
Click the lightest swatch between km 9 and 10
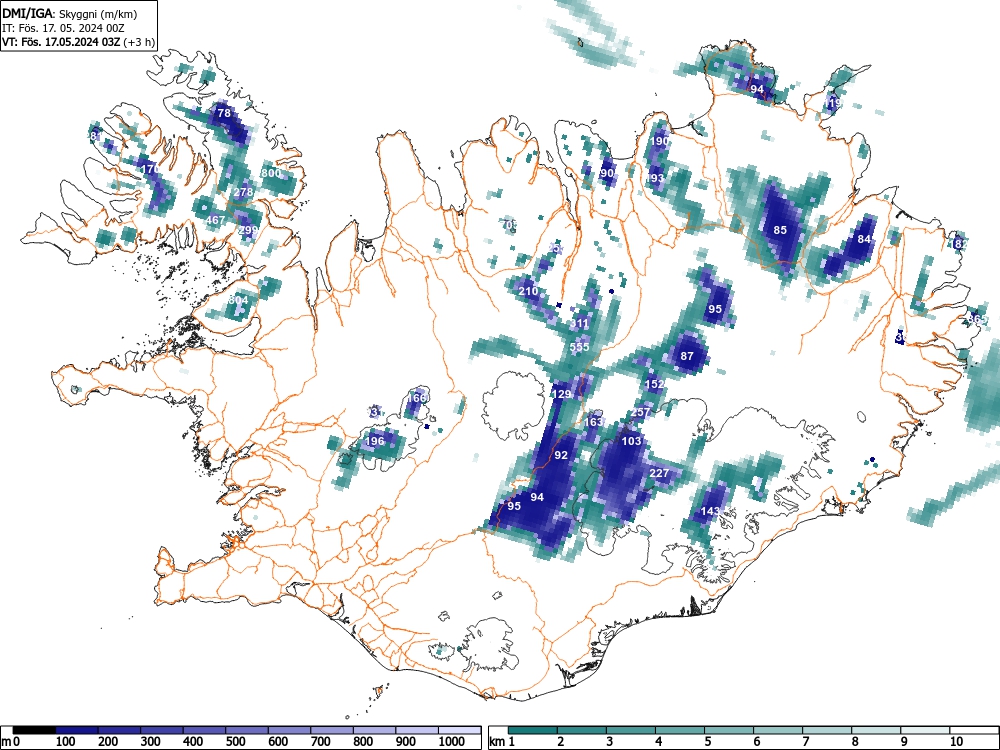[x=925, y=730]
